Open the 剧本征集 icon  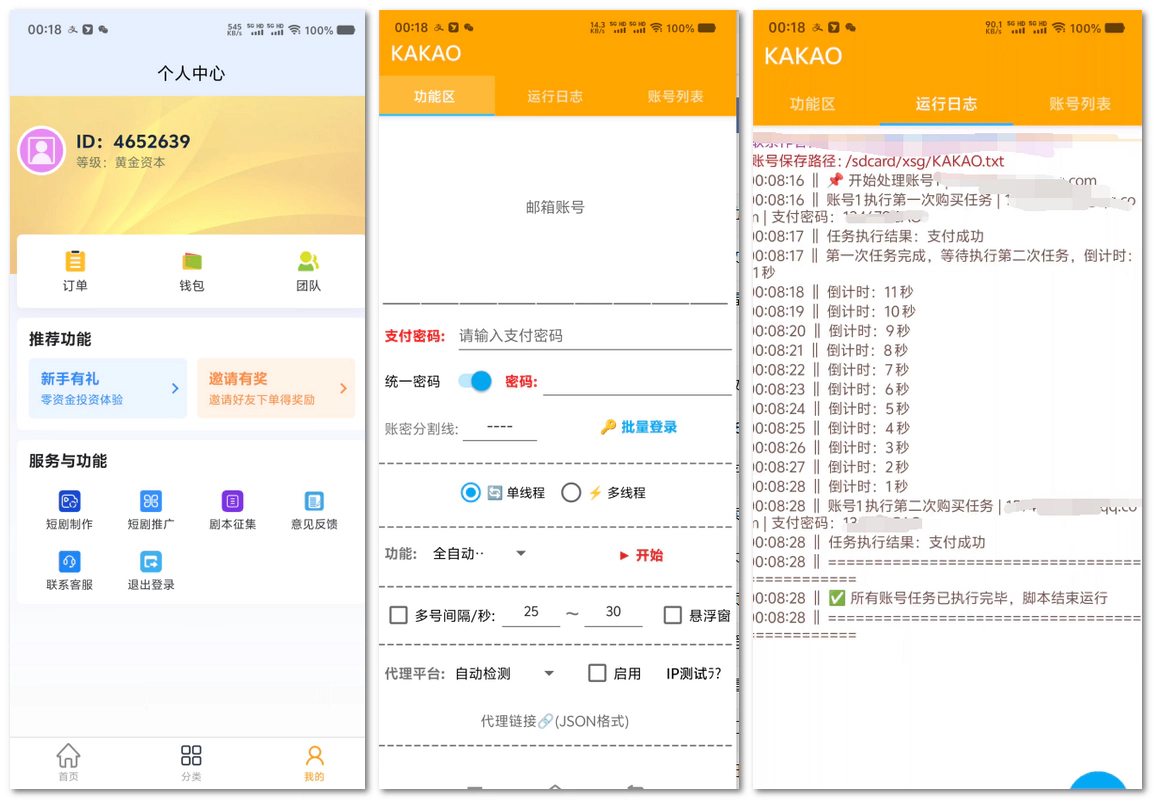click(x=232, y=501)
